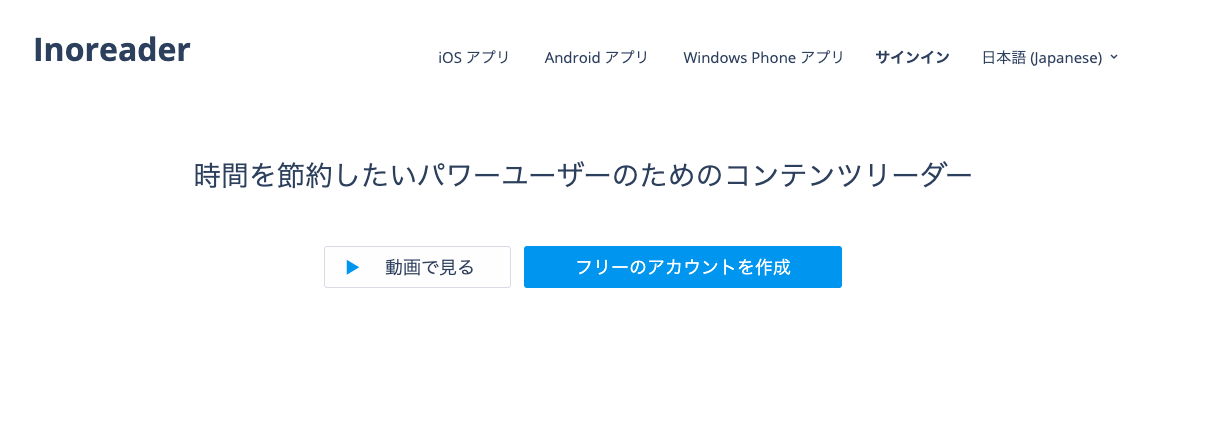Change site language from Japanese
Image resolution: width=1205 pixels, height=439 pixels.
pyautogui.click(x=1050, y=57)
